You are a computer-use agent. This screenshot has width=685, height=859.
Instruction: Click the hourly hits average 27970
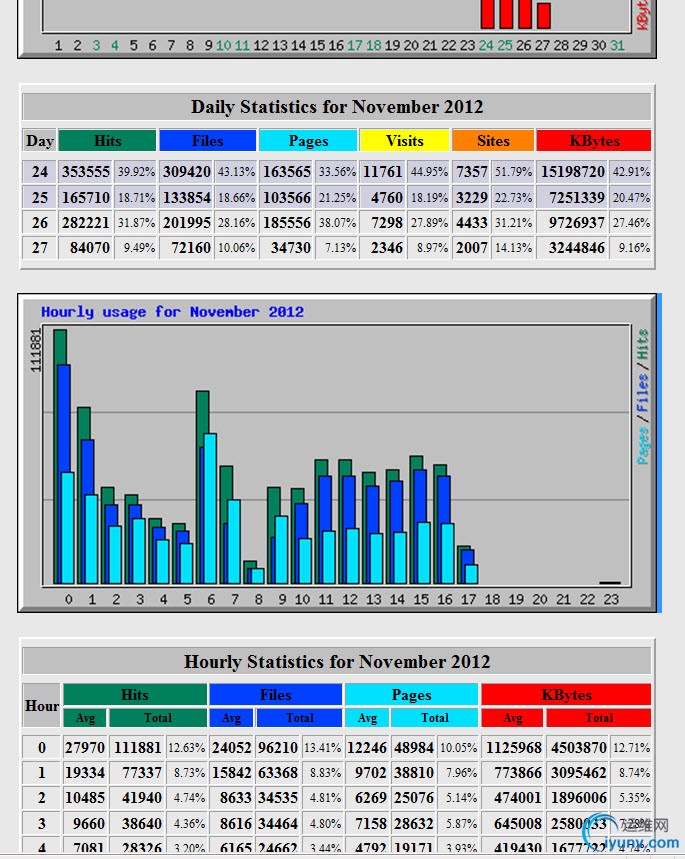click(85, 748)
